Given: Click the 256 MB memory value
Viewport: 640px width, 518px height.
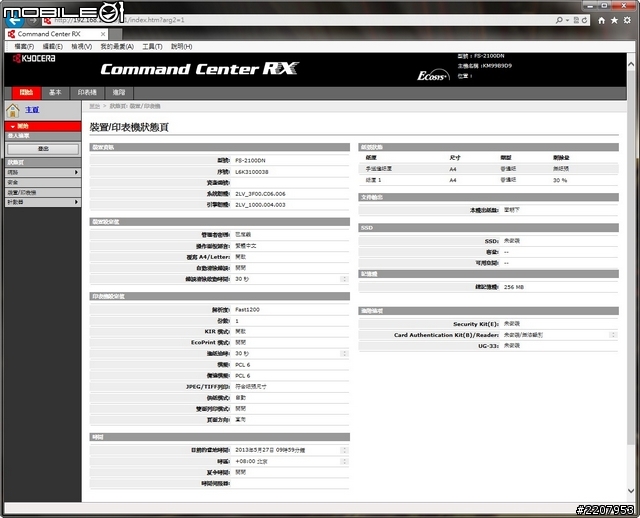Looking at the screenshot, I should coord(513,287).
